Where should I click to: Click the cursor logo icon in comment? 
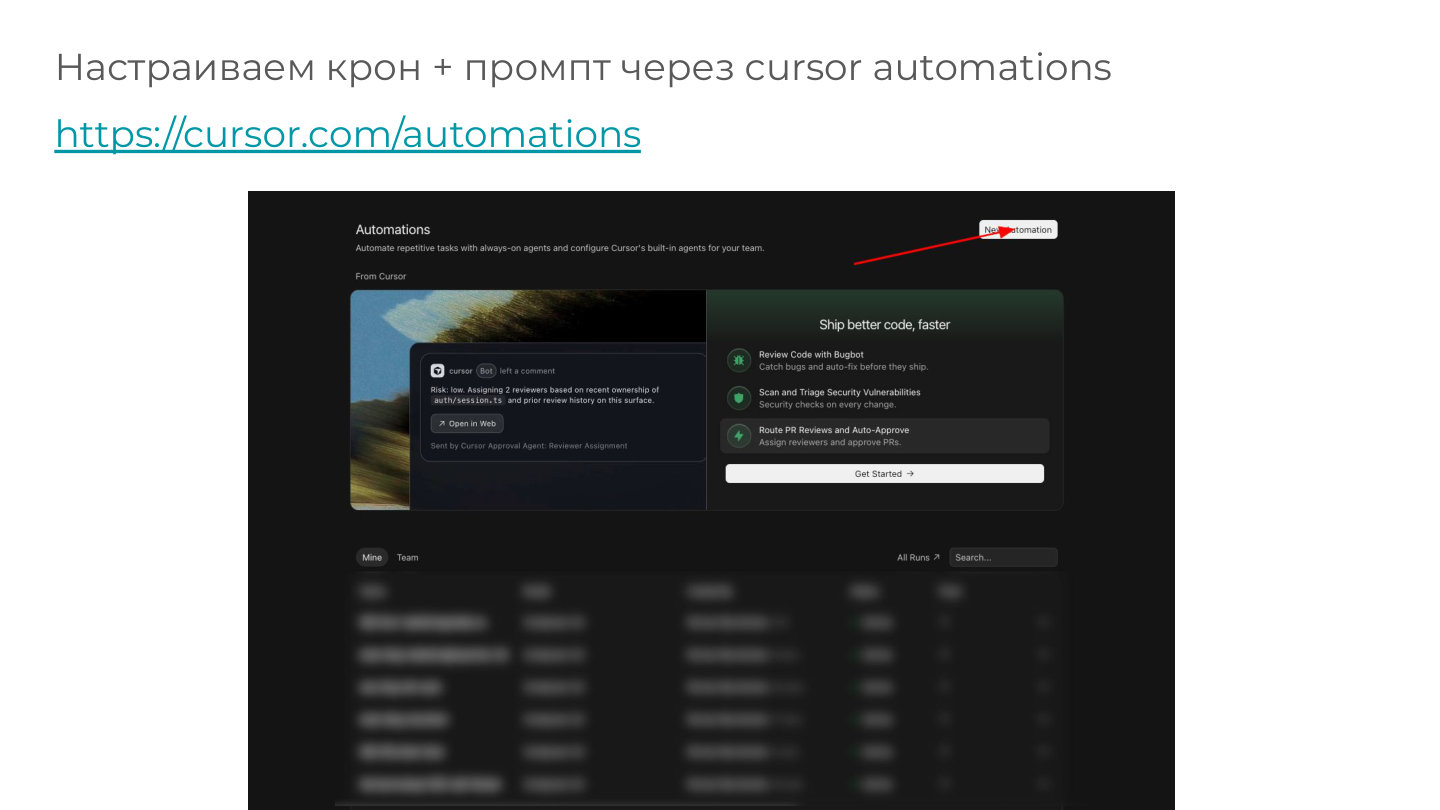(437, 370)
